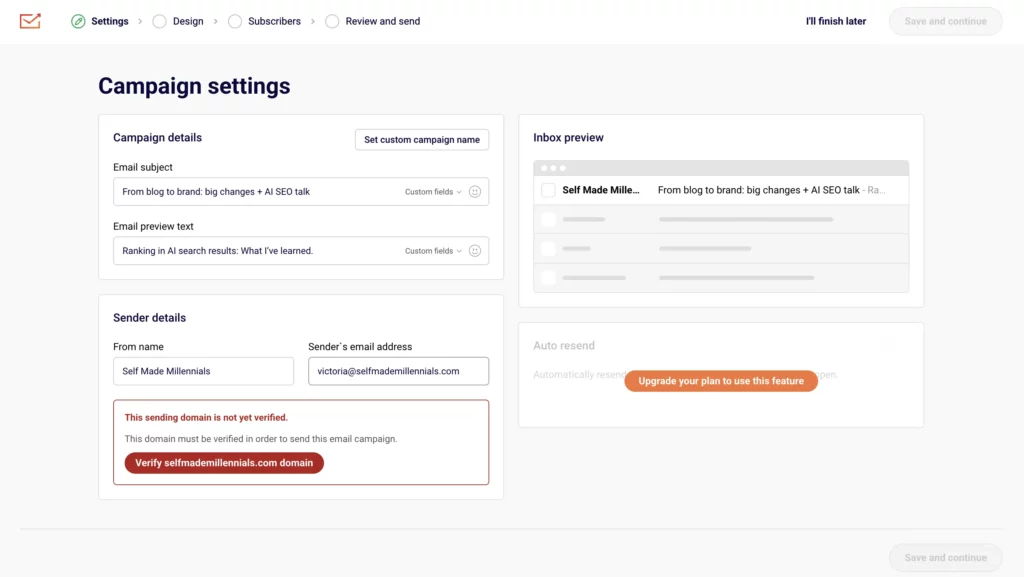
Task: Click the Design step circle icon
Action: 159,21
